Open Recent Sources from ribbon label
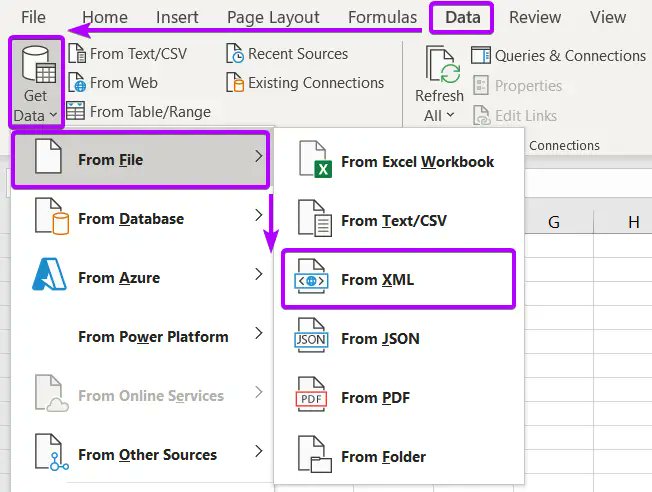The width and height of the screenshot is (652, 492). click(298, 54)
